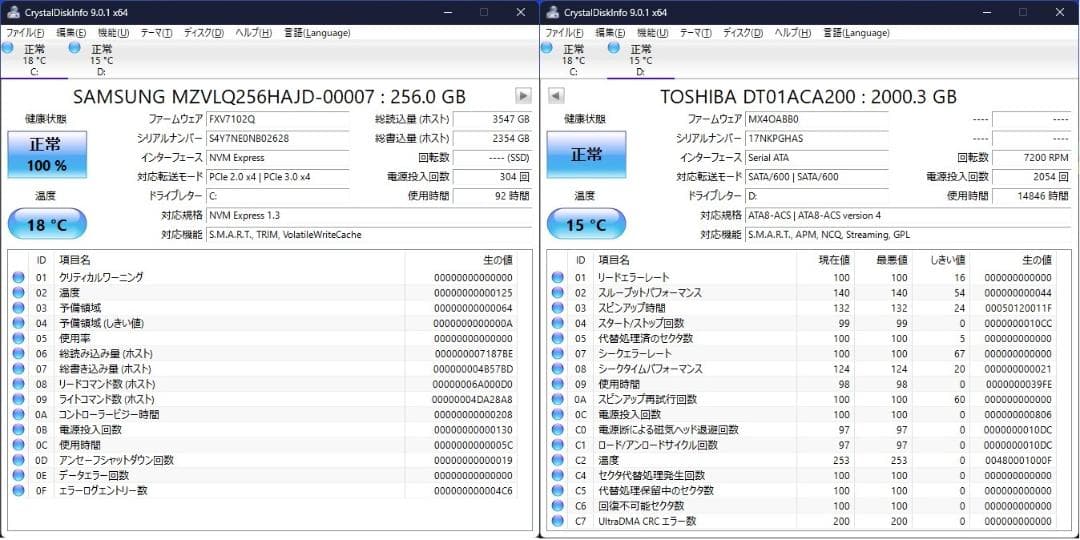Open 機能 menu in left window
The height and width of the screenshot is (540, 1080).
click(x=114, y=32)
